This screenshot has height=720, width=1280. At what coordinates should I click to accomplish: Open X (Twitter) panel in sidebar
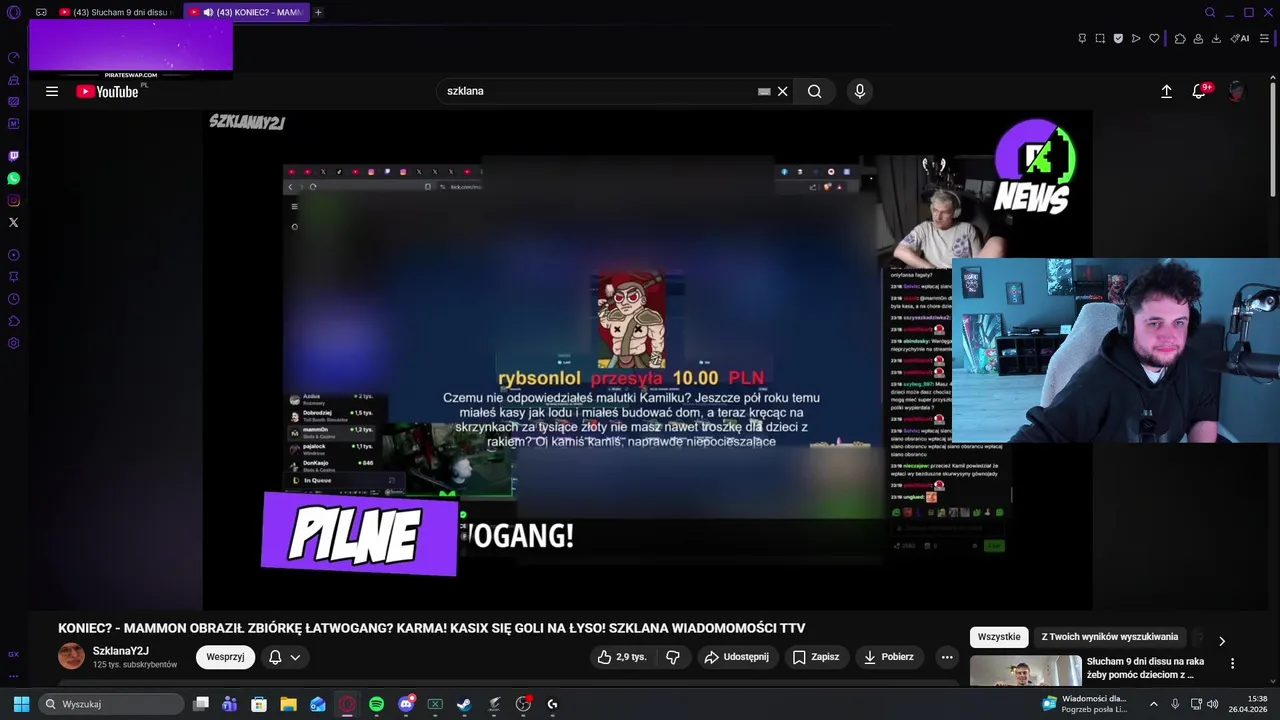point(13,222)
